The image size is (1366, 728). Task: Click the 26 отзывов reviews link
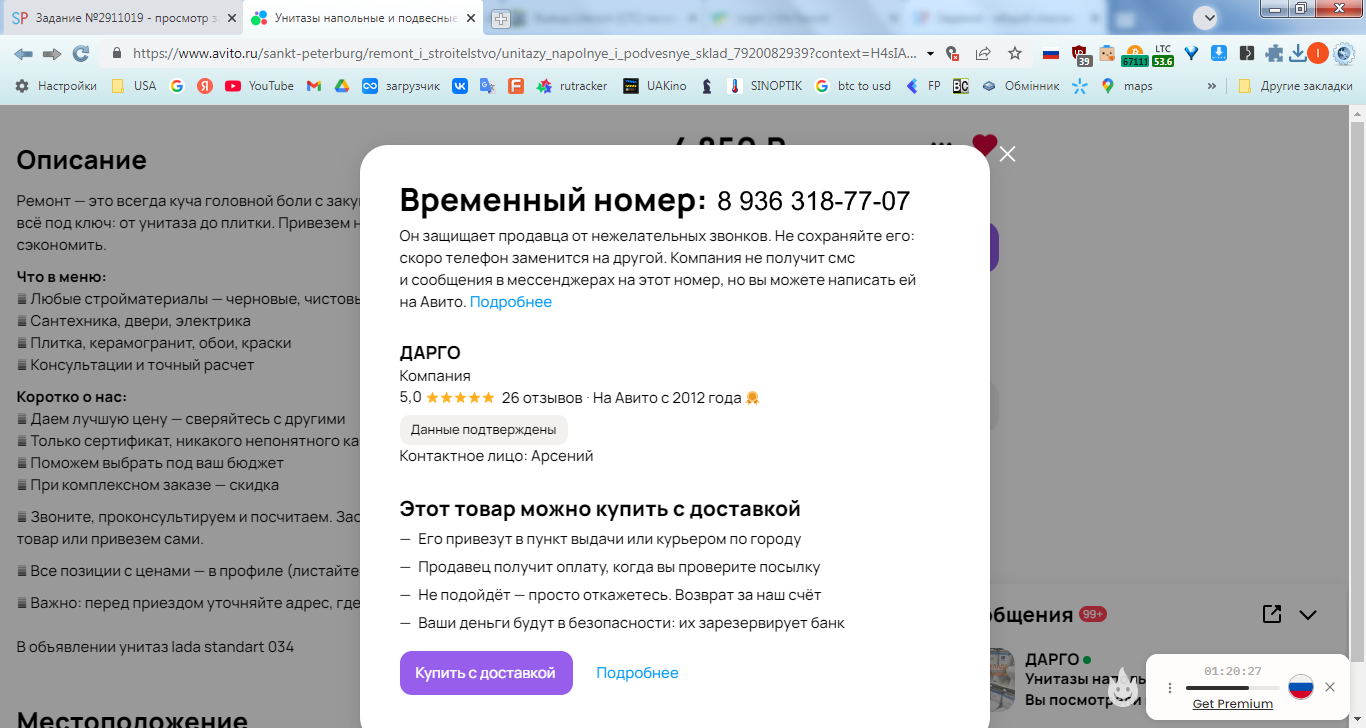click(542, 397)
